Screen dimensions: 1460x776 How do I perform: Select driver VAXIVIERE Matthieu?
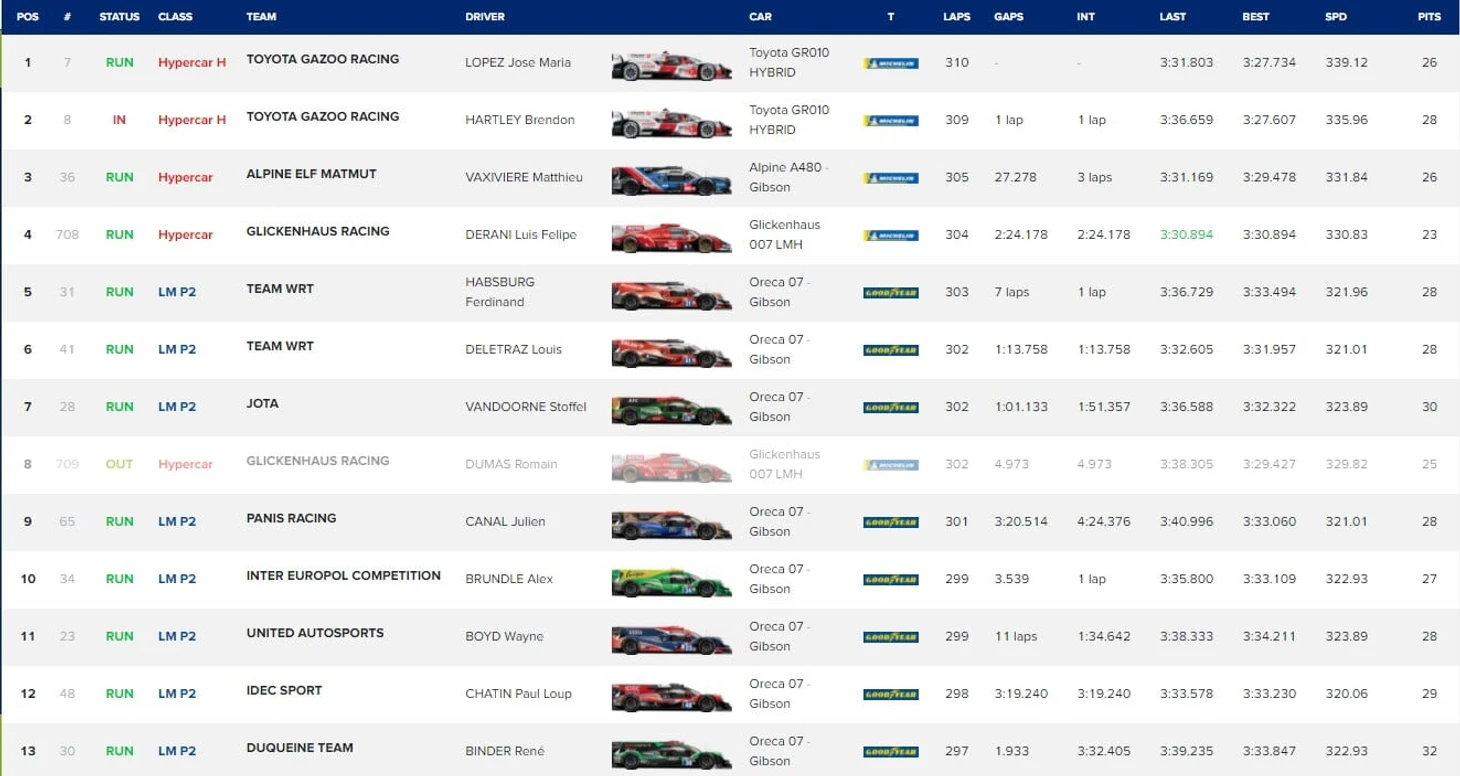524,177
